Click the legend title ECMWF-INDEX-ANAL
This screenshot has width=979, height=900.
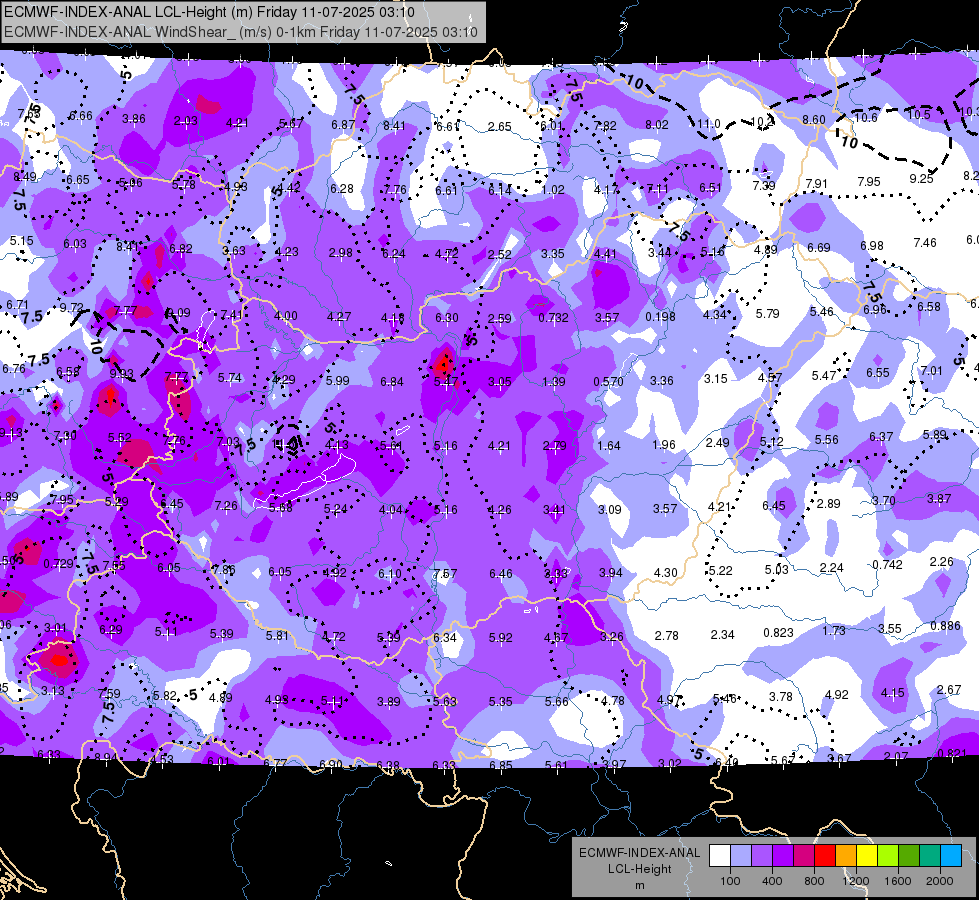[639, 853]
